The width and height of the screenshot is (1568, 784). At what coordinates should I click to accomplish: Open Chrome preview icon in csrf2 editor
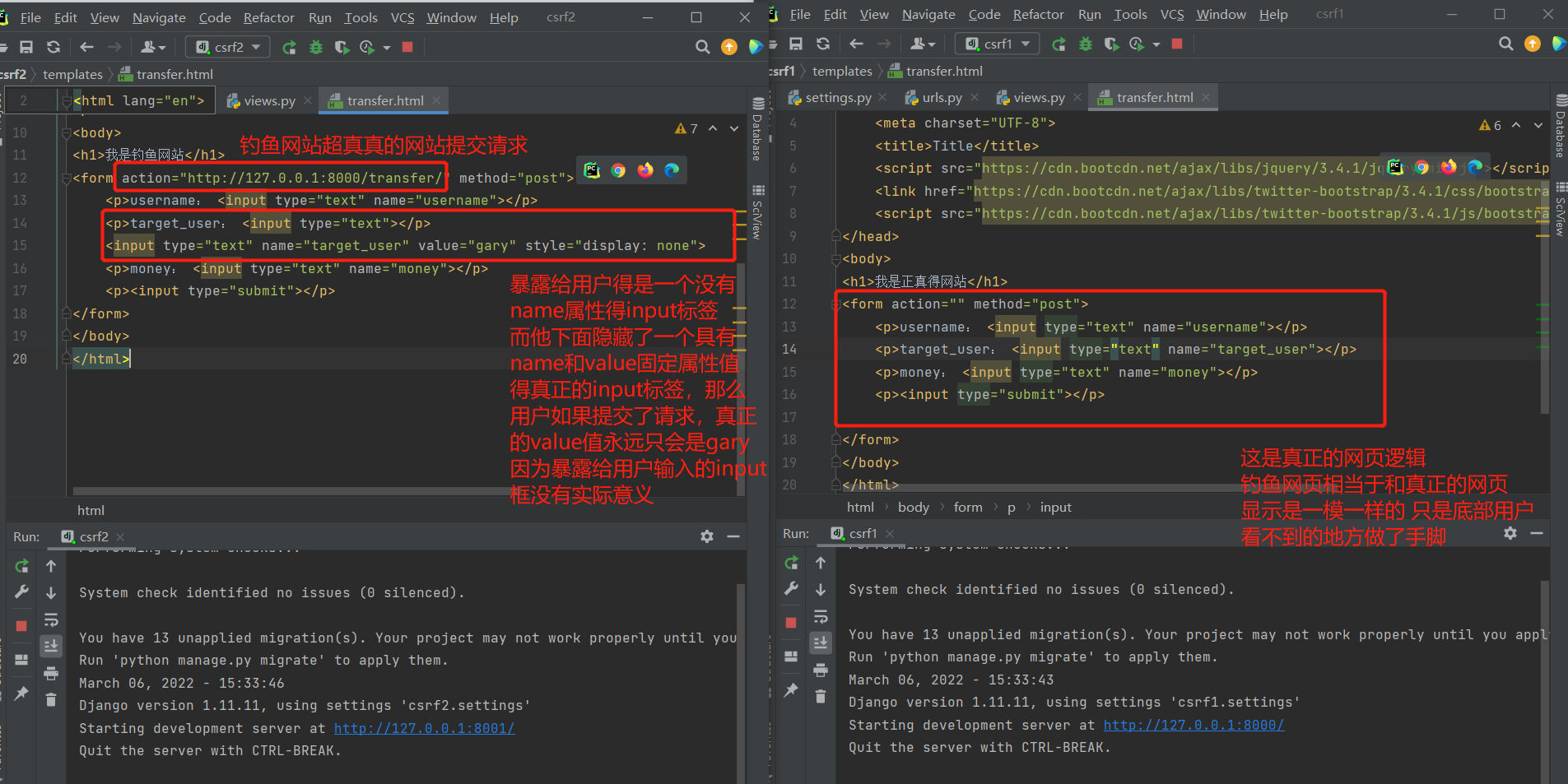(618, 170)
